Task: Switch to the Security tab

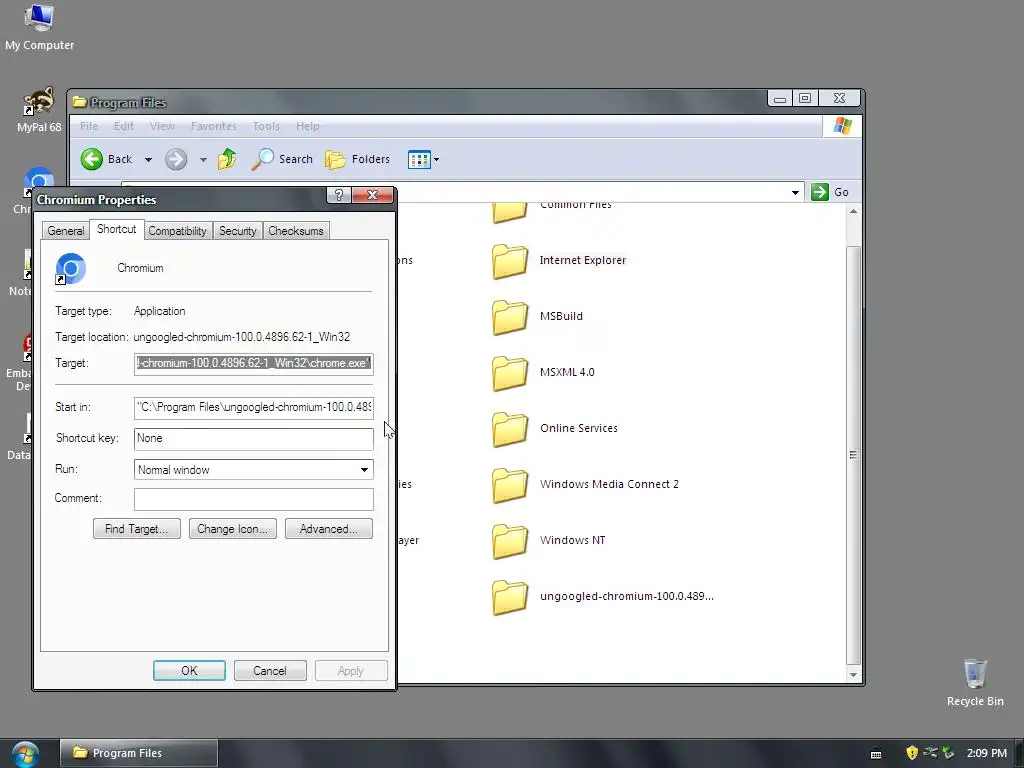Action: (238, 231)
